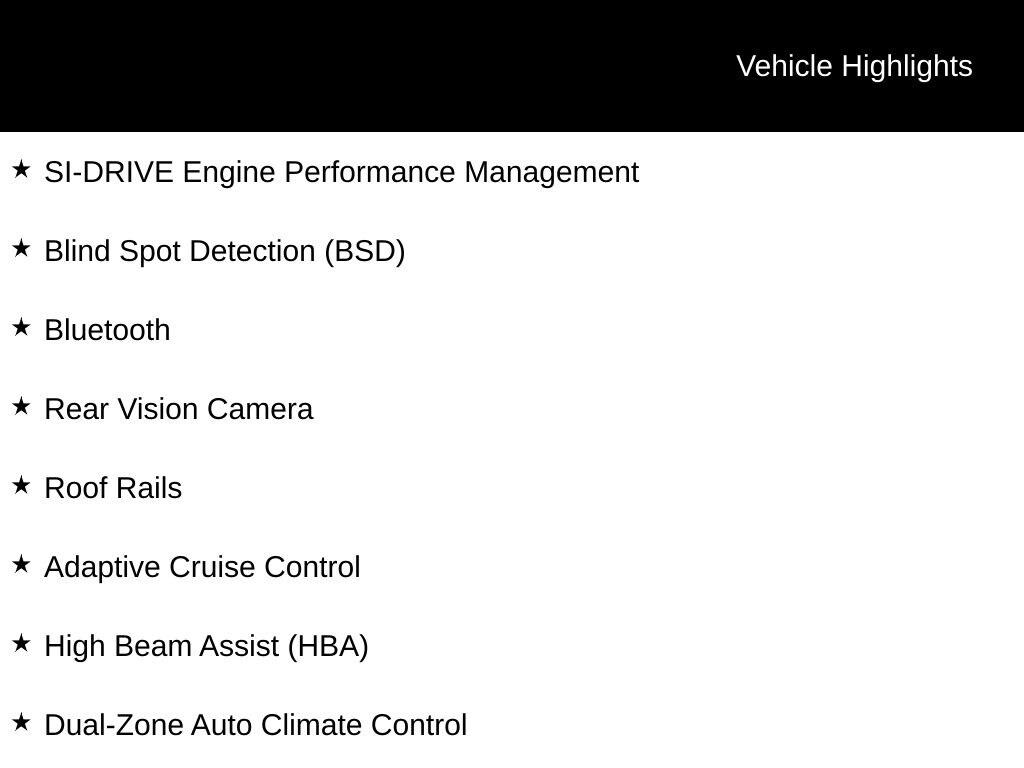Select the Roof Rails feature text
Image resolution: width=1024 pixels, height=768 pixels.
(113, 488)
